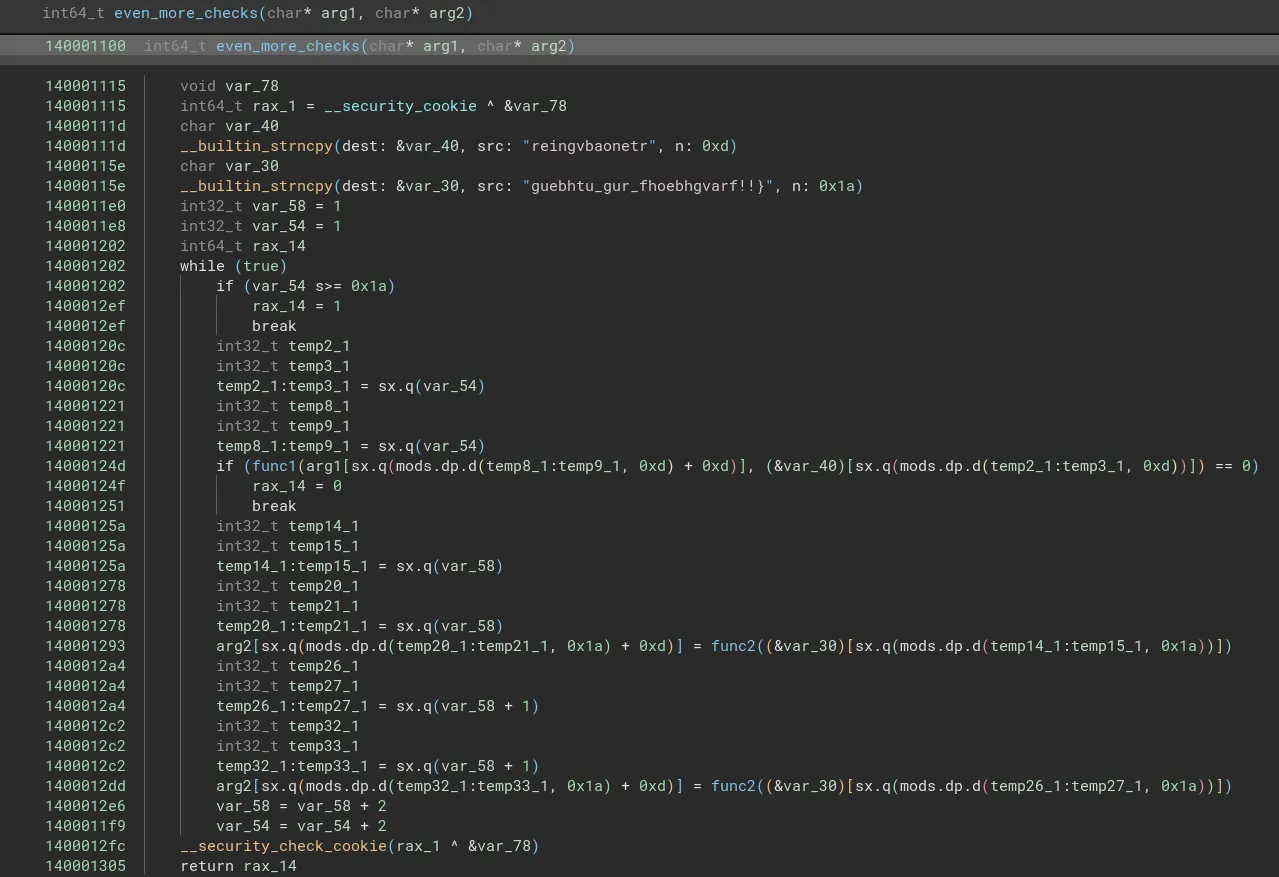Click the address 1400011e0 in the gutter
The width and height of the screenshot is (1279, 877).
tap(85, 206)
